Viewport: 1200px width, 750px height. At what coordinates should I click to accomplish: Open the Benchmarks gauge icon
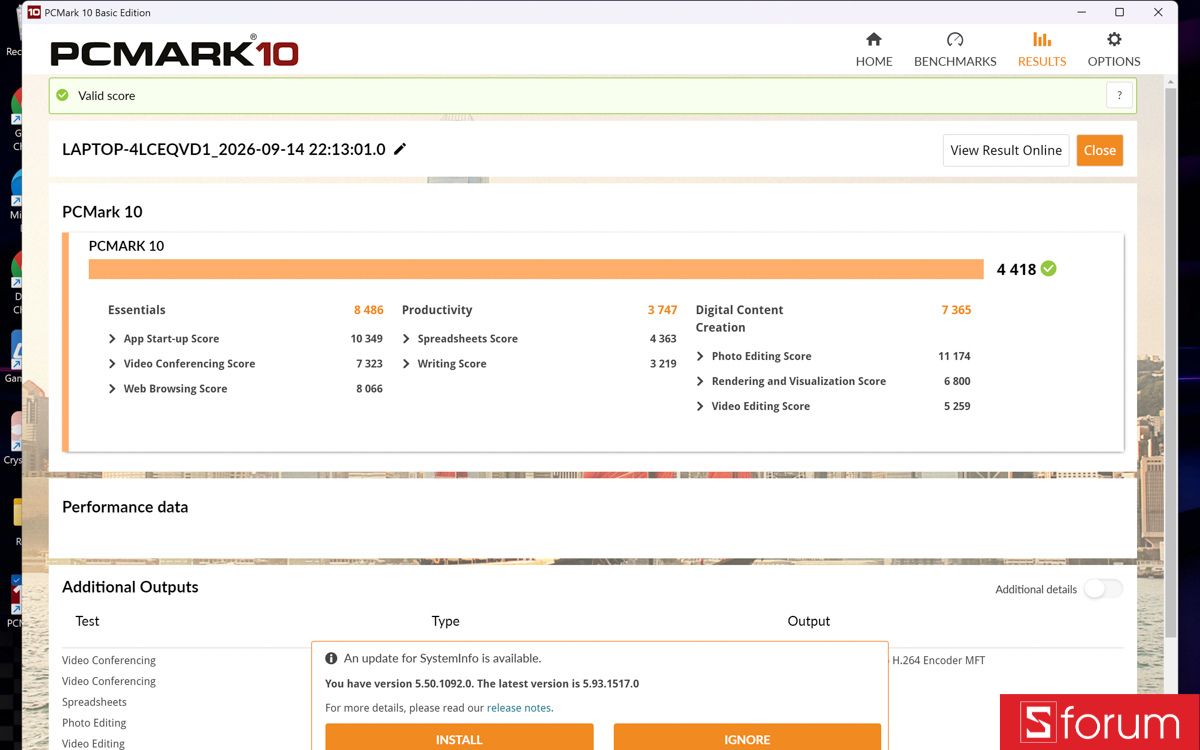tap(955, 40)
